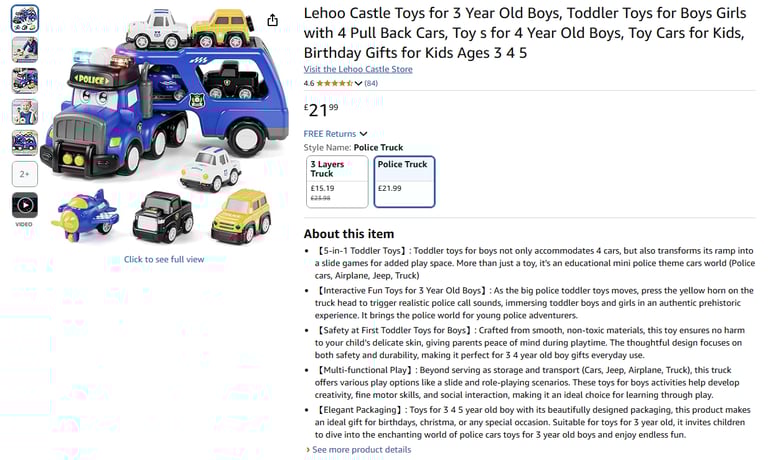Click the 'Click to see full view' text
768x460 pixels.
[164, 259]
